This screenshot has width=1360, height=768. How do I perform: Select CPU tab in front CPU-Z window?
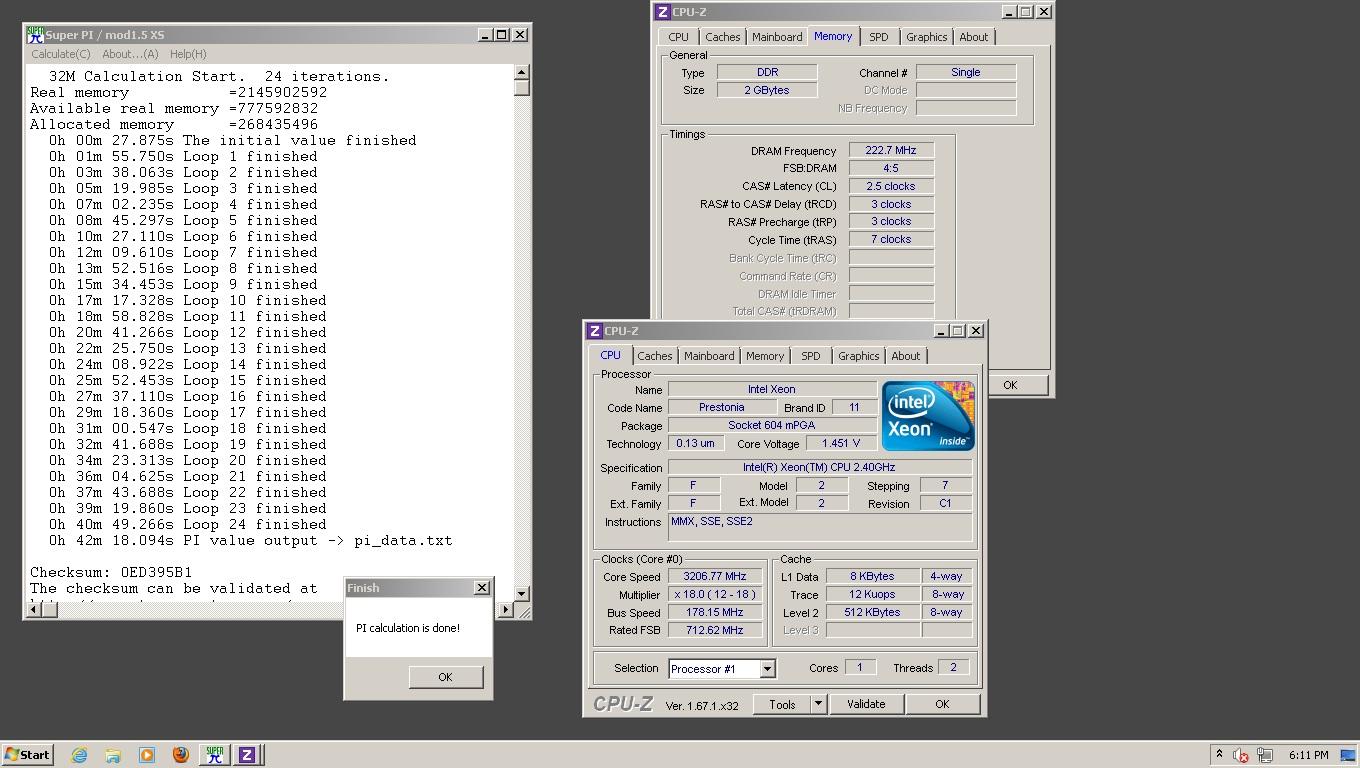coord(610,355)
